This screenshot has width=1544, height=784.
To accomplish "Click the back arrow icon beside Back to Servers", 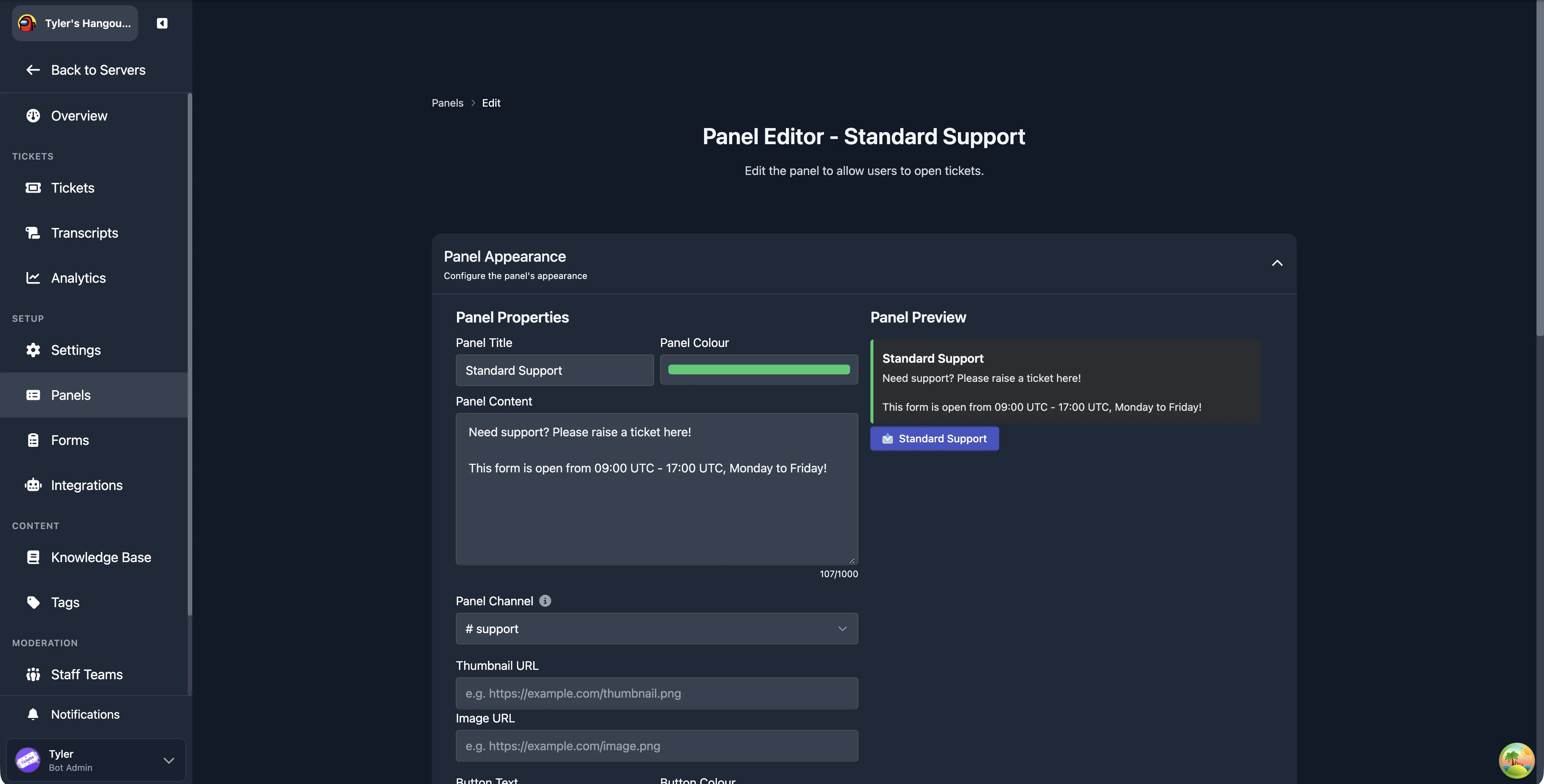I will (x=33, y=70).
